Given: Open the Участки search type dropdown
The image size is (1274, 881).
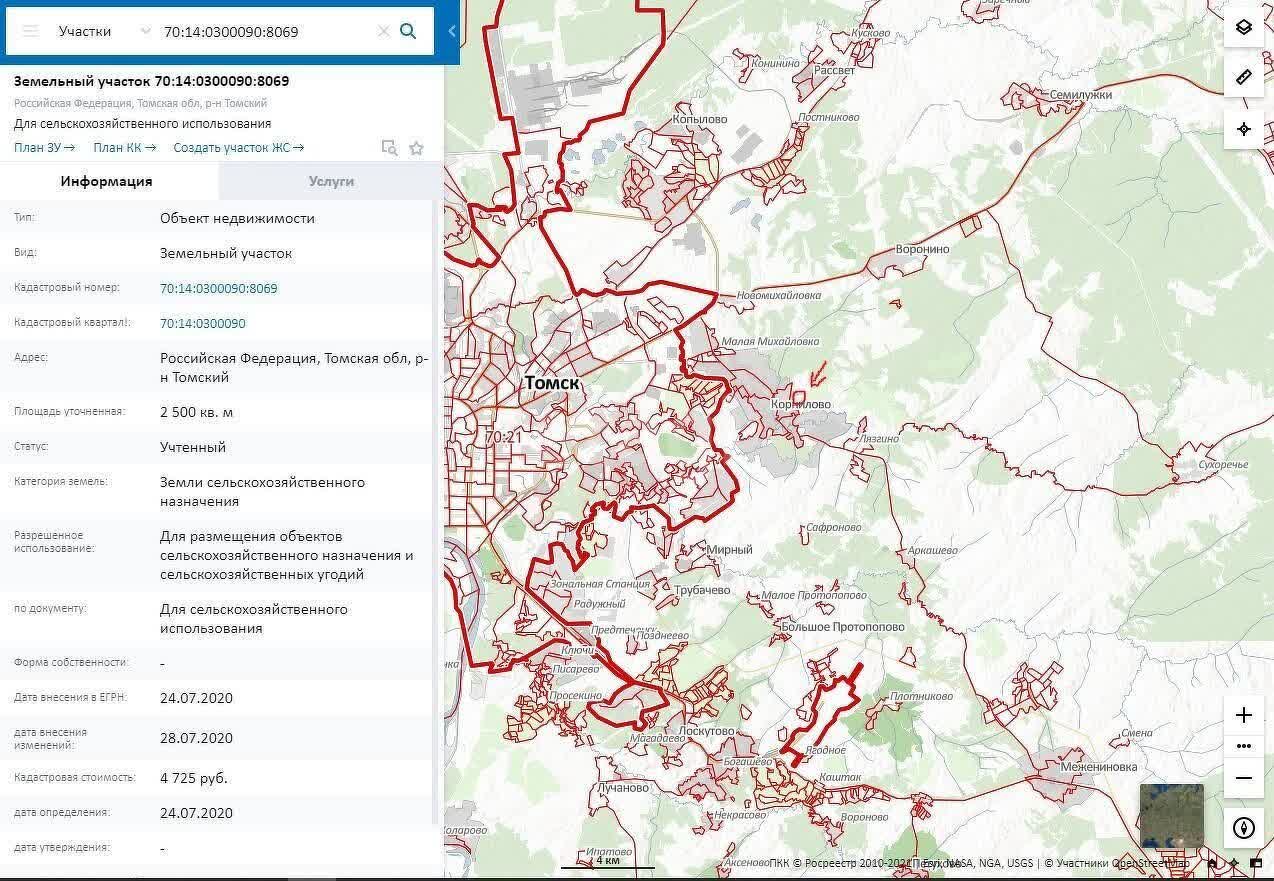Looking at the screenshot, I should tap(85, 31).
